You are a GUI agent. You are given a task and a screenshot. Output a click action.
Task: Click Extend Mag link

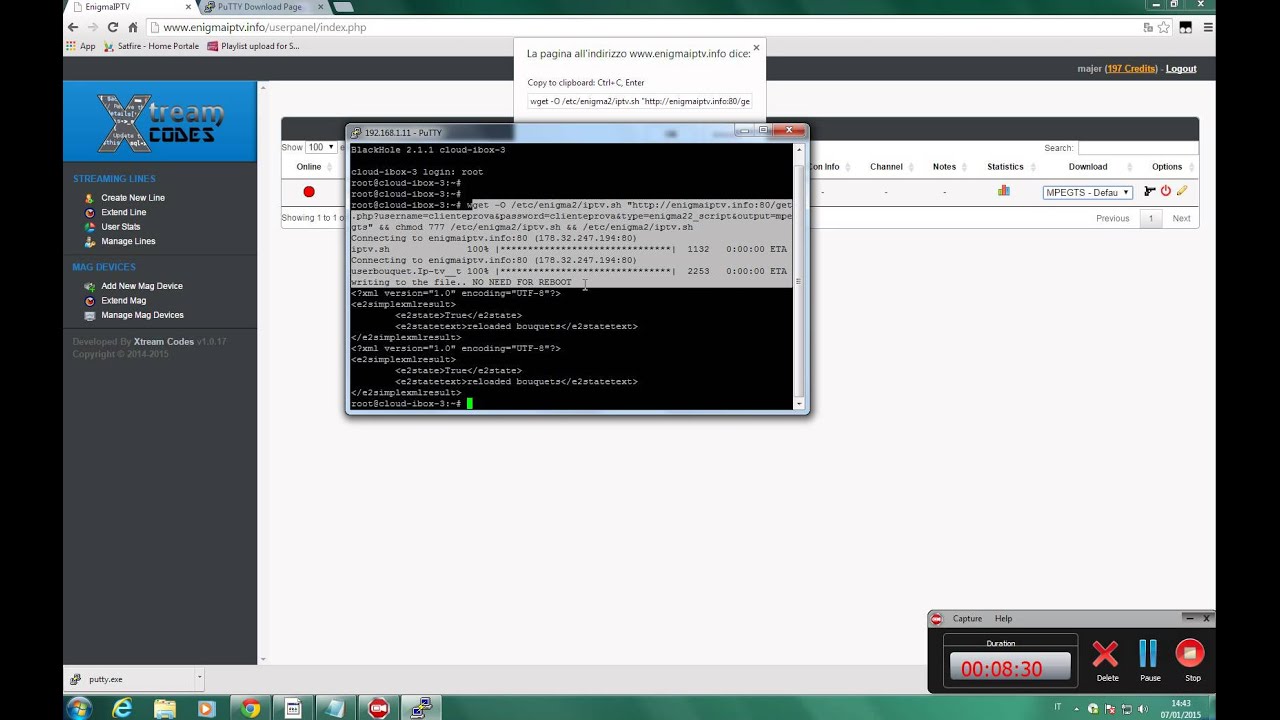(123, 300)
